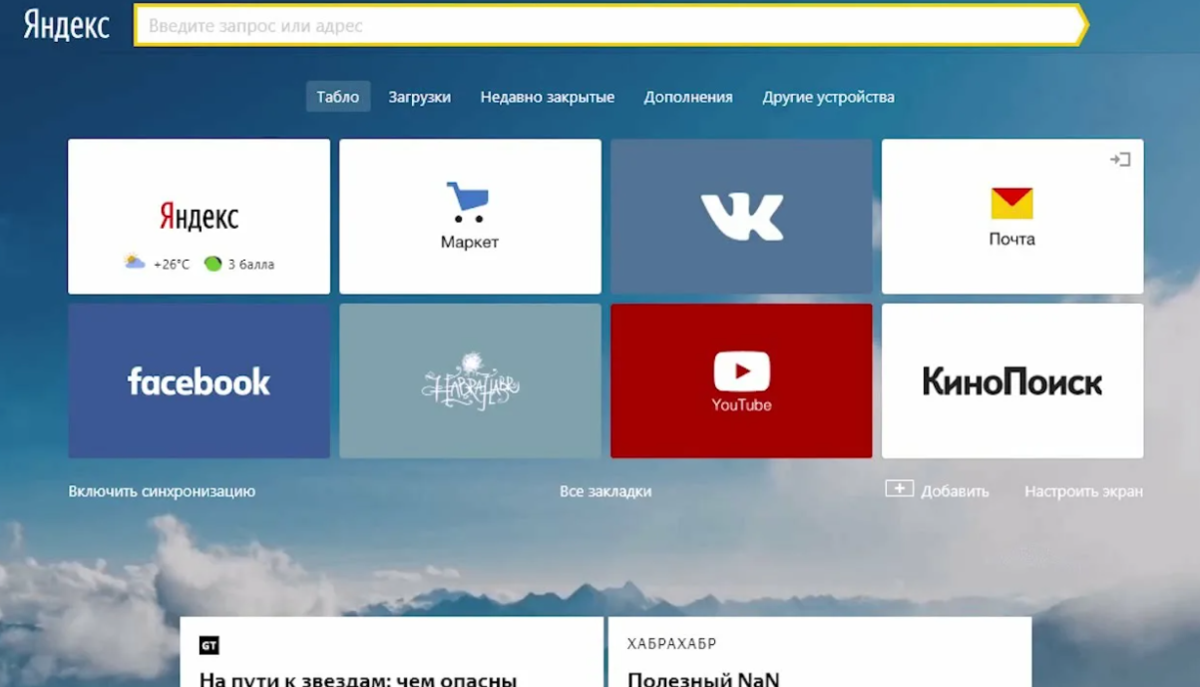
Task: Focus the search or address input field
Action: pos(610,26)
